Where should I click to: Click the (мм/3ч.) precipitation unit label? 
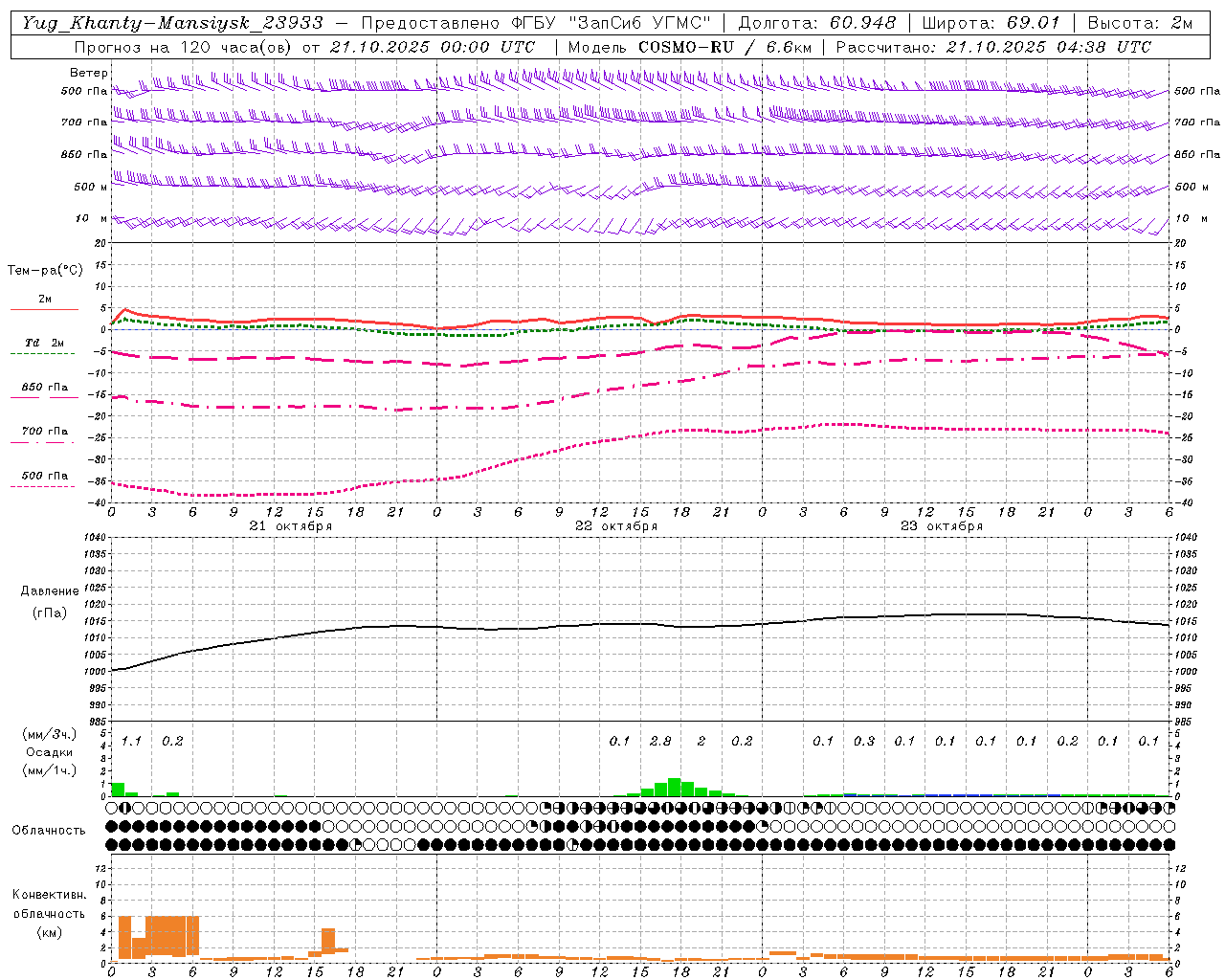tap(50, 735)
